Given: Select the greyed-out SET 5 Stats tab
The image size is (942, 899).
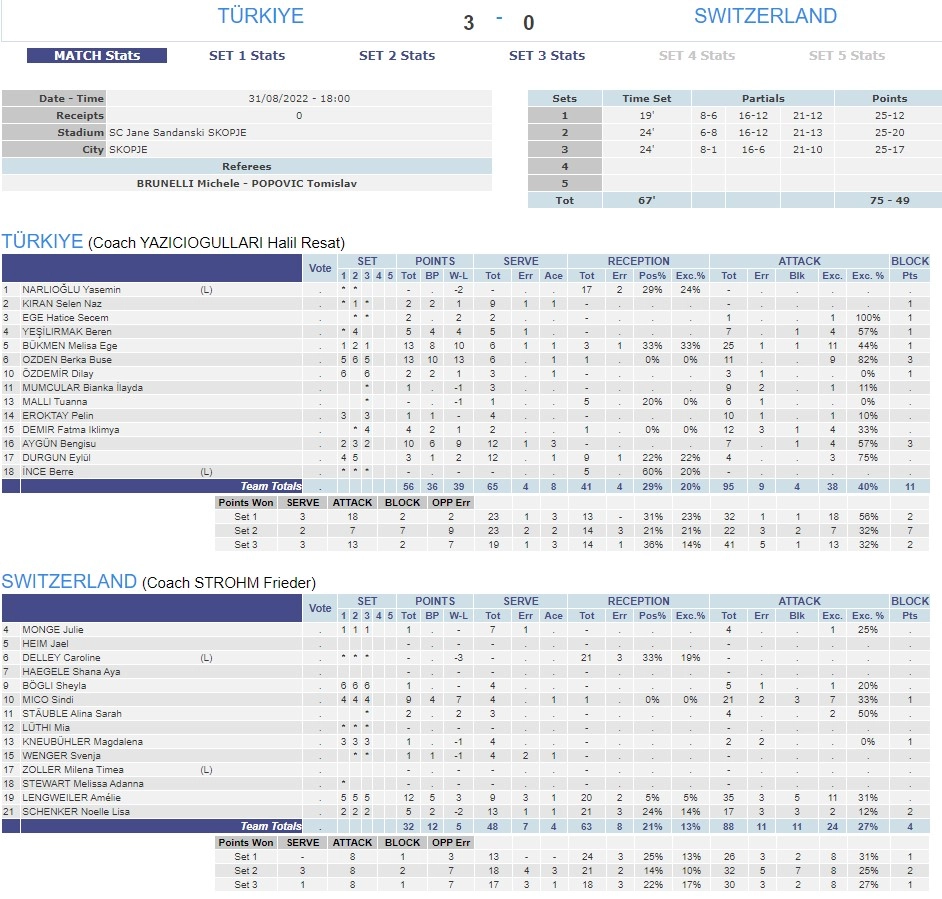Looking at the screenshot, I should coord(847,55).
